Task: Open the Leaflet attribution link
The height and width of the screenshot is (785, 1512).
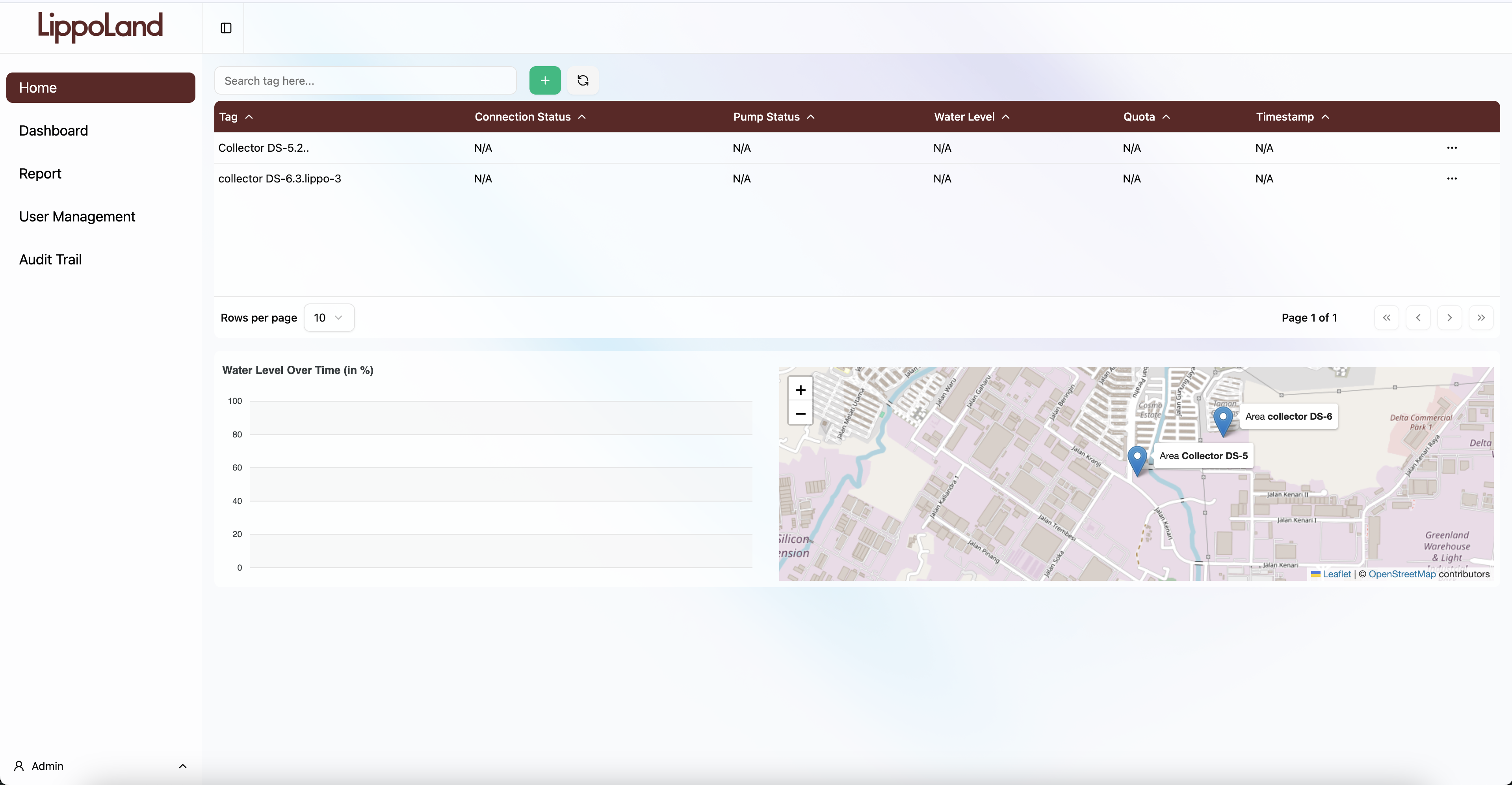Action: (x=1337, y=574)
